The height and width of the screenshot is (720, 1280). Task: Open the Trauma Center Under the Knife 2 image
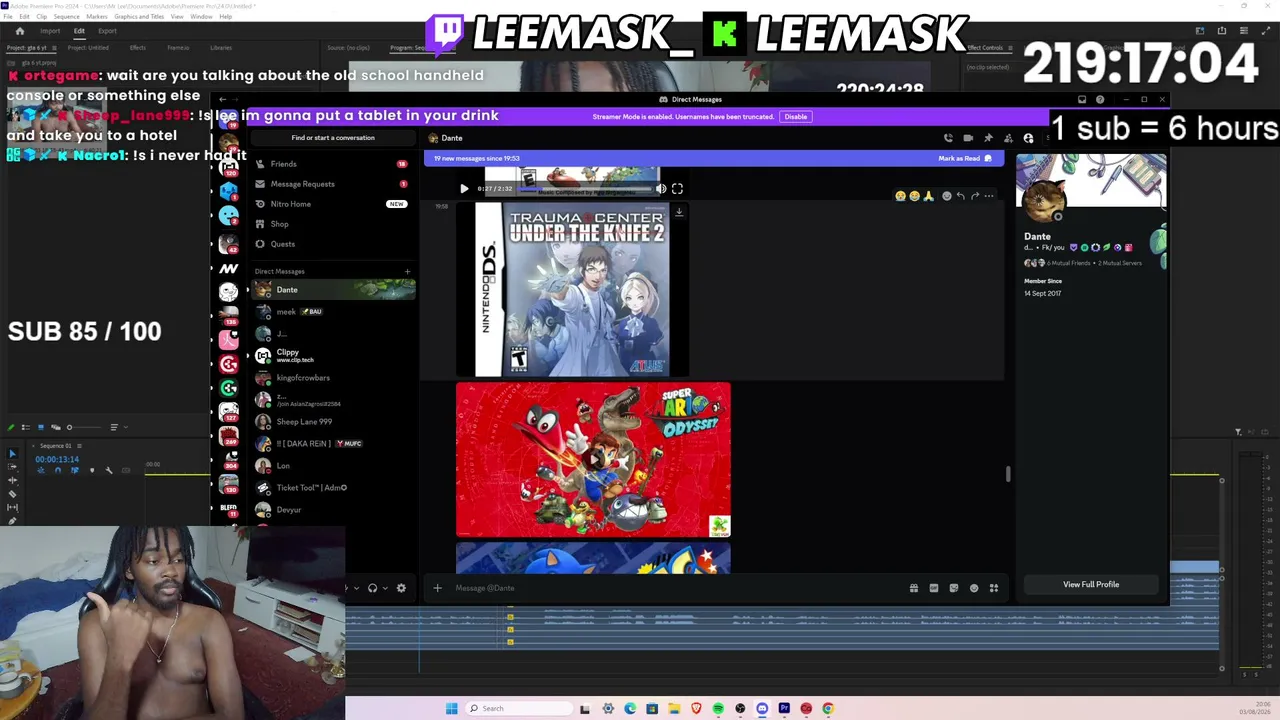point(572,289)
